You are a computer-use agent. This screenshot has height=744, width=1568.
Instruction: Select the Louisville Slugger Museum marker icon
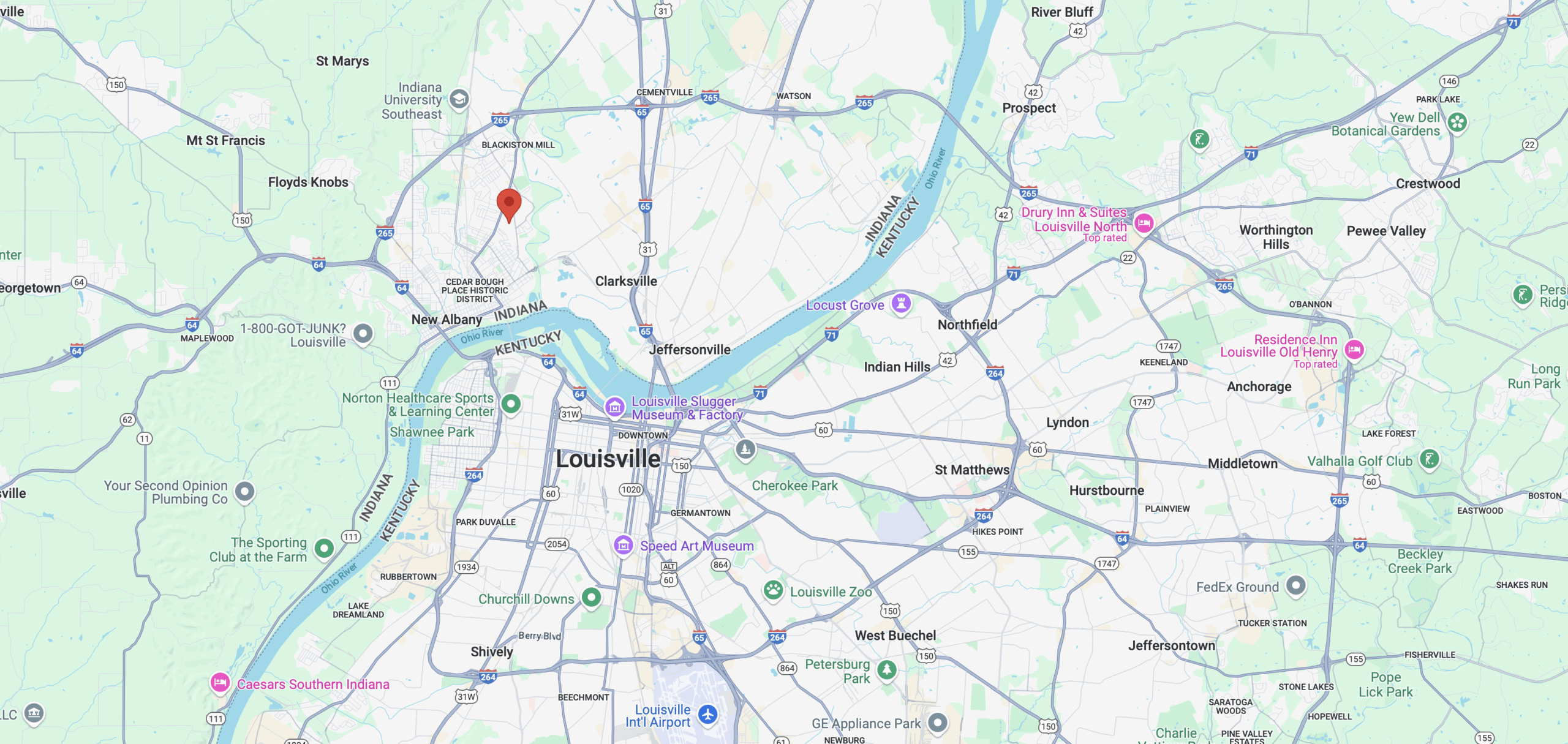614,407
